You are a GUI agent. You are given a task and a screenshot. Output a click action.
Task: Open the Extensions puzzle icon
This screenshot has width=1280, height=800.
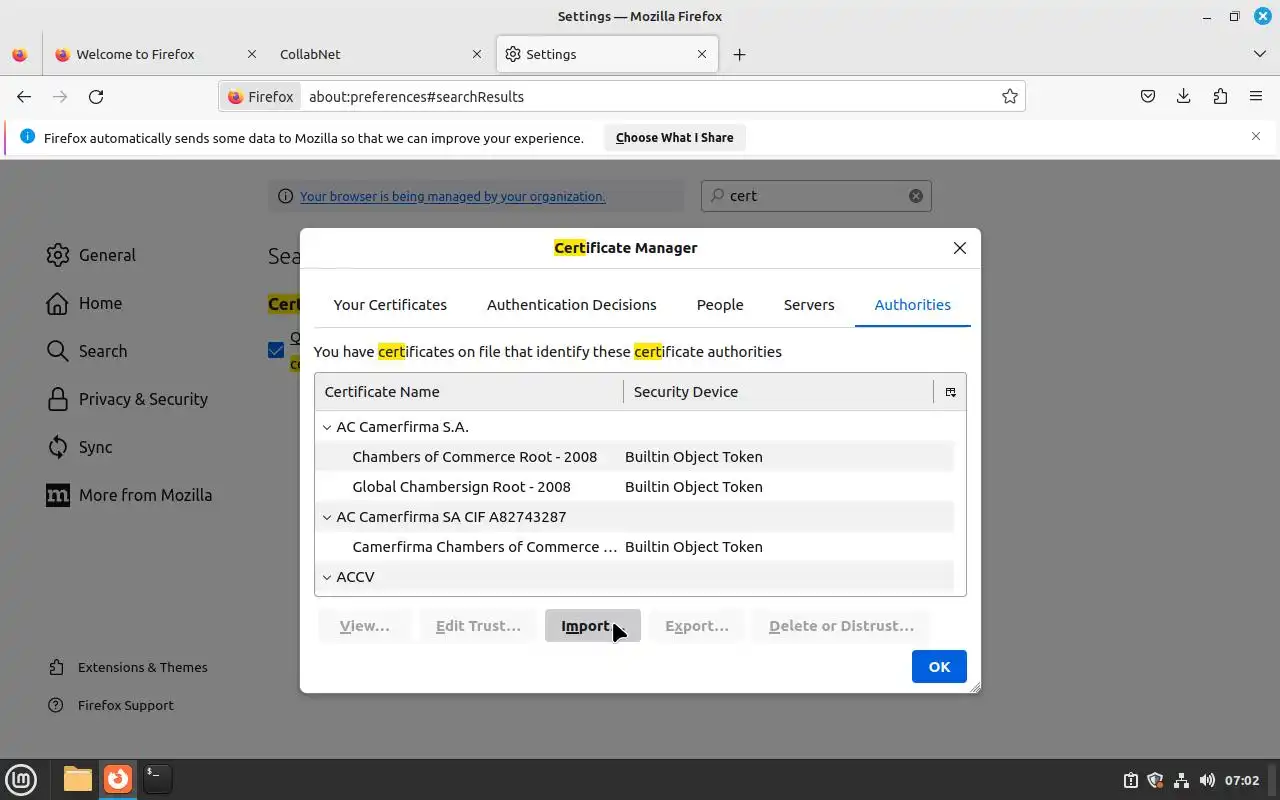point(1220,96)
